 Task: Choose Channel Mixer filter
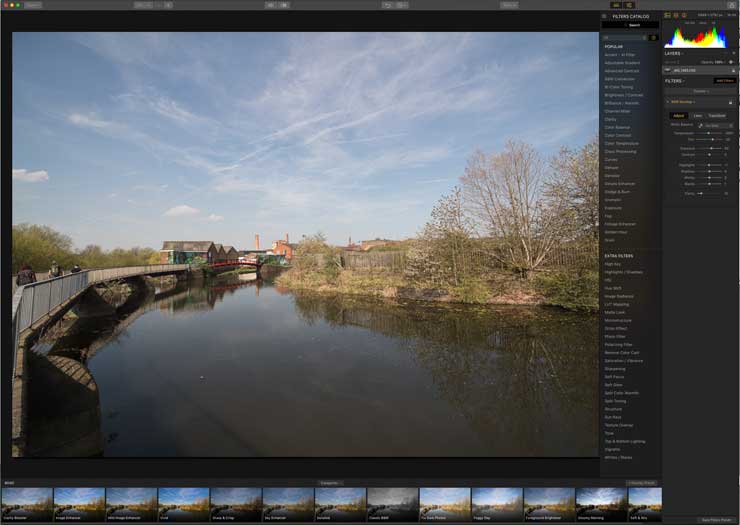coord(617,111)
